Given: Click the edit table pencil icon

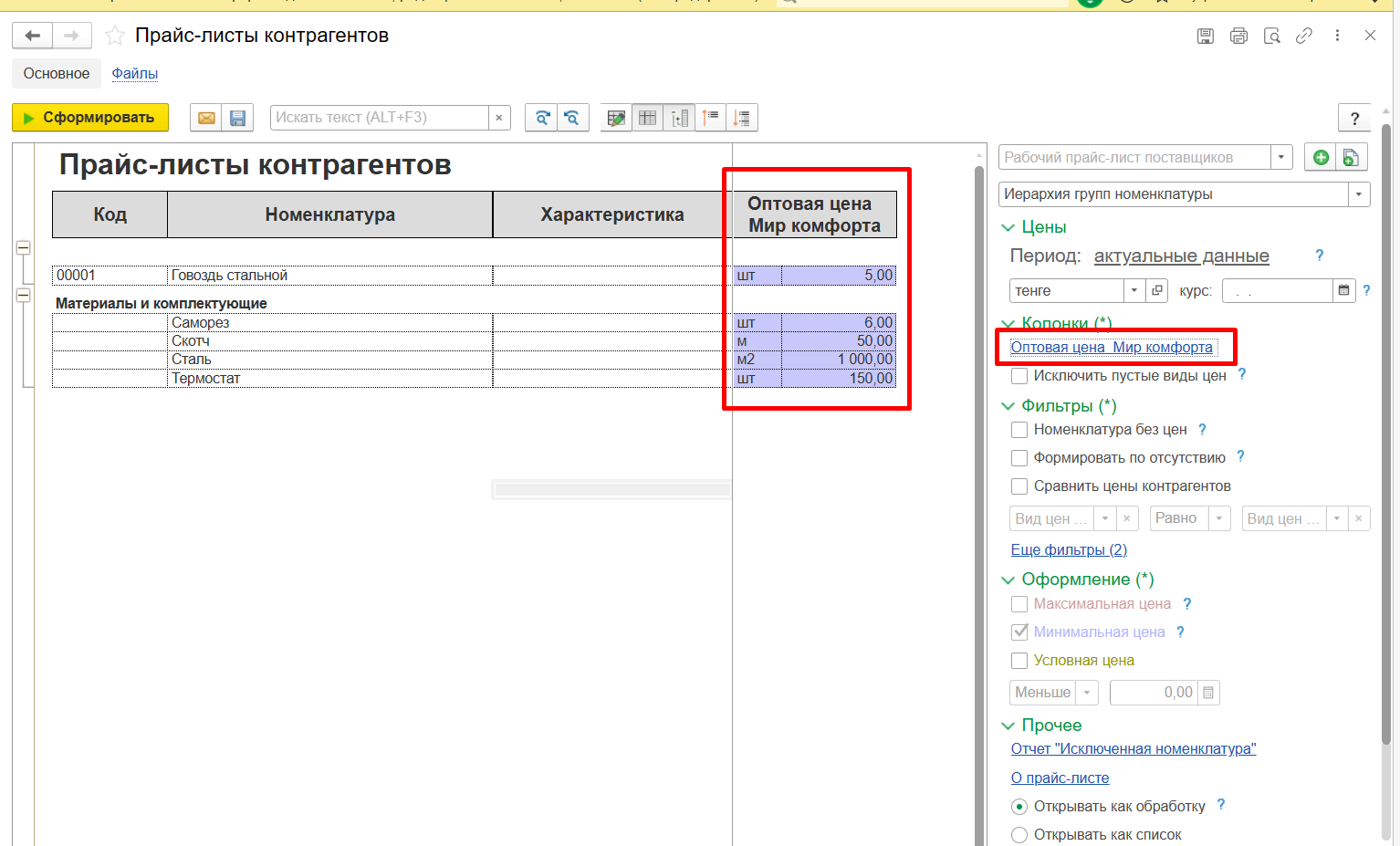Looking at the screenshot, I should [x=616, y=118].
